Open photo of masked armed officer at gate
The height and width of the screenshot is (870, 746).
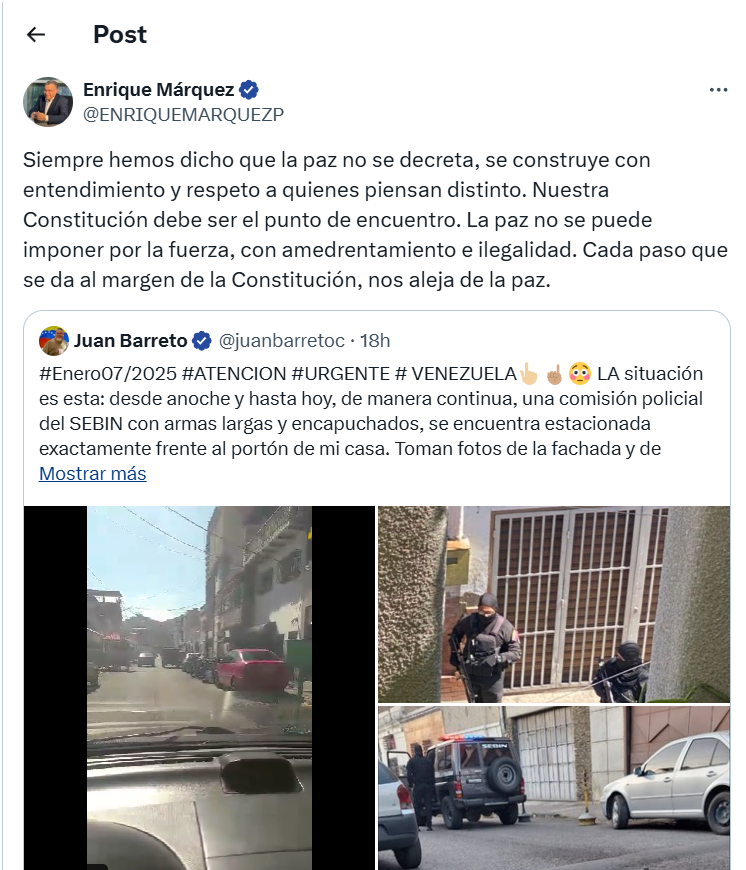[554, 604]
